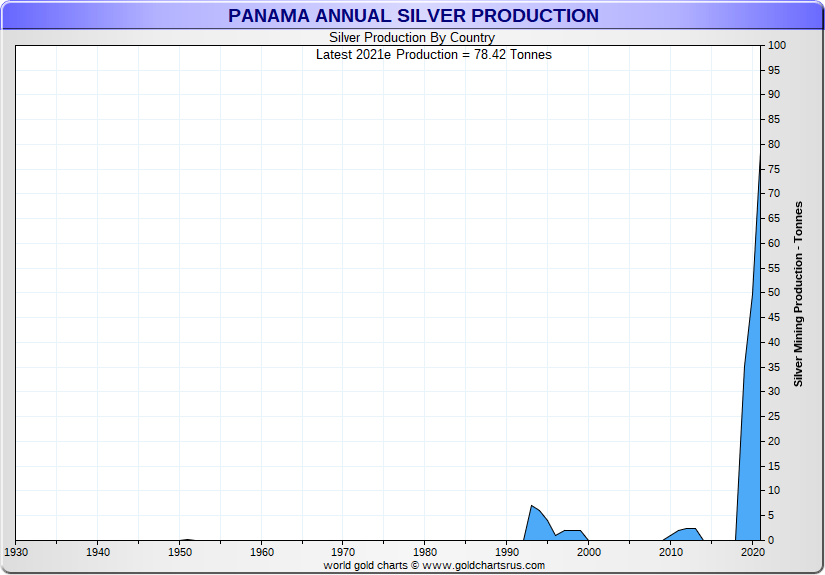This screenshot has width=825, height=575.
Task: Click the Silver Production By Country subtitle
Action: point(412,38)
